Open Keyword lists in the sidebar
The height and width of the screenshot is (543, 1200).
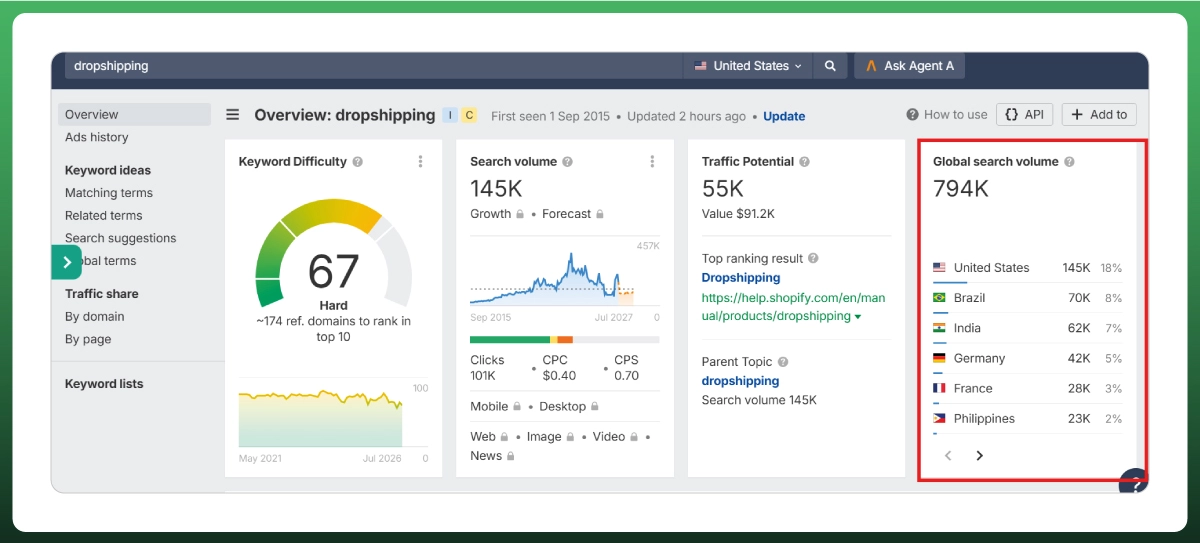(104, 384)
